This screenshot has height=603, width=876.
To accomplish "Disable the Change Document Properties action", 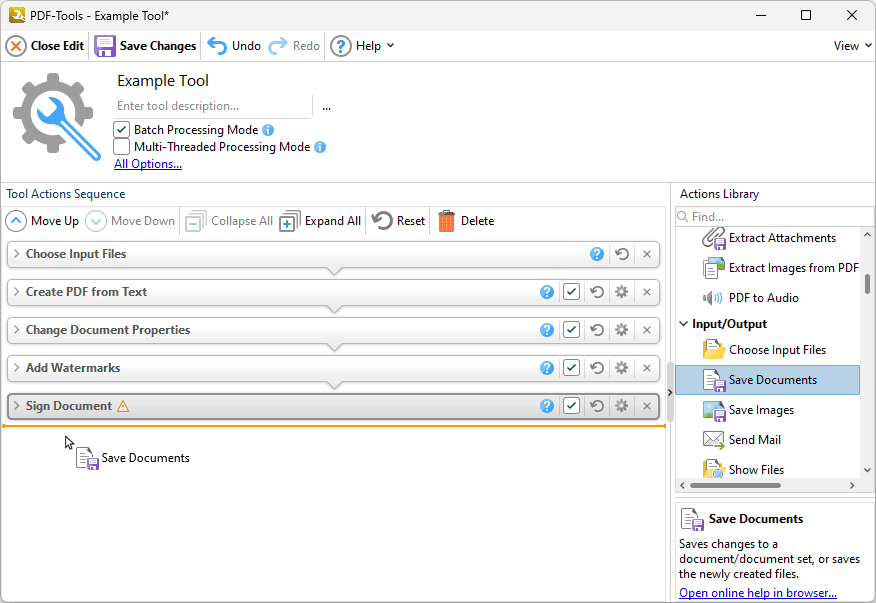I will [x=571, y=330].
